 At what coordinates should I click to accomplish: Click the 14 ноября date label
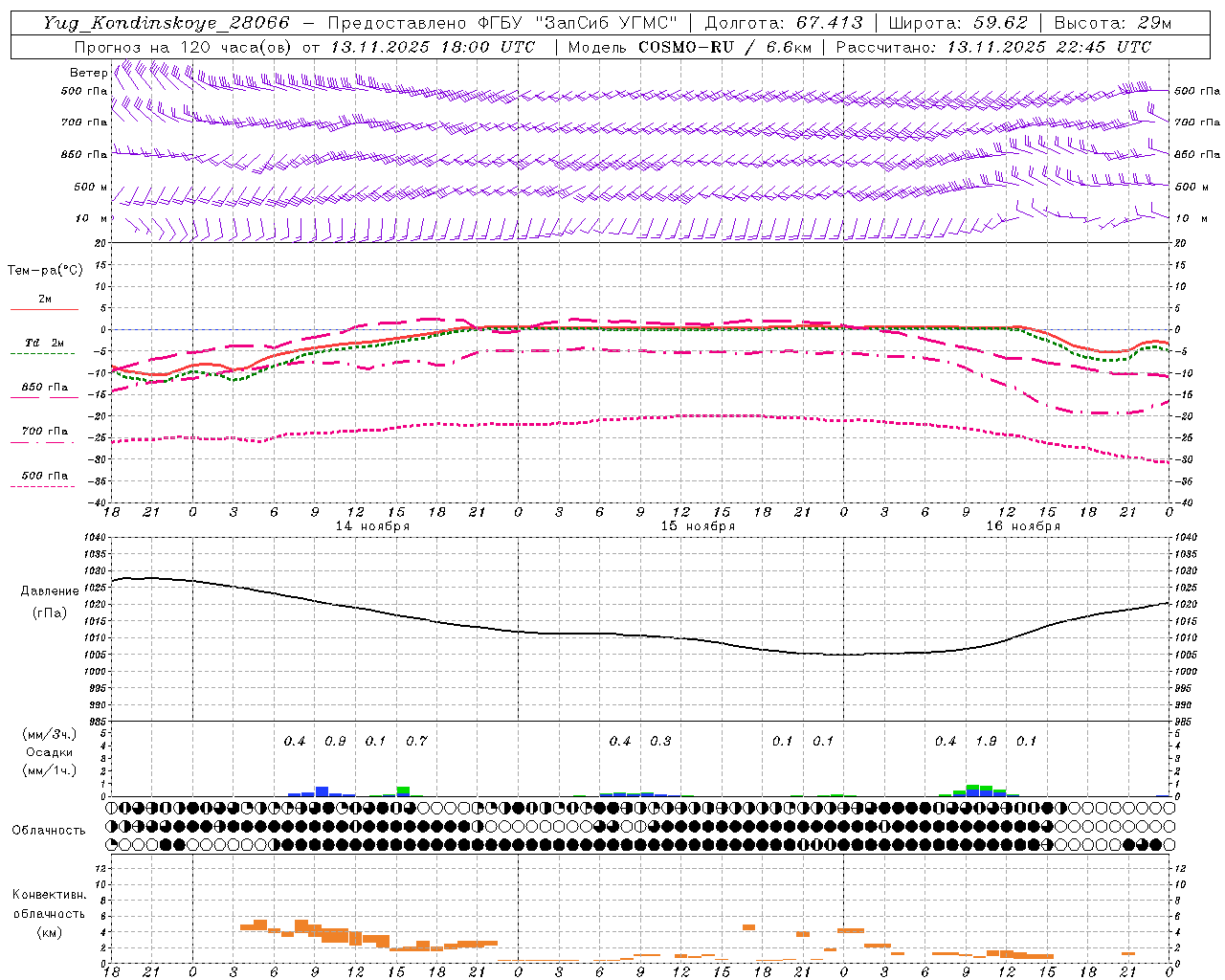coord(372,525)
